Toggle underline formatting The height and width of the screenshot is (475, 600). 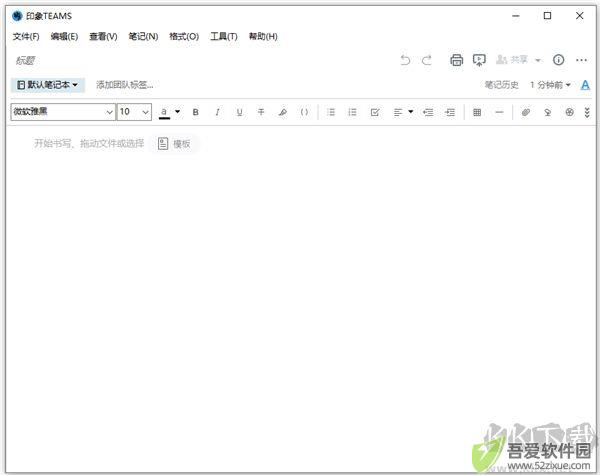(x=239, y=112)
